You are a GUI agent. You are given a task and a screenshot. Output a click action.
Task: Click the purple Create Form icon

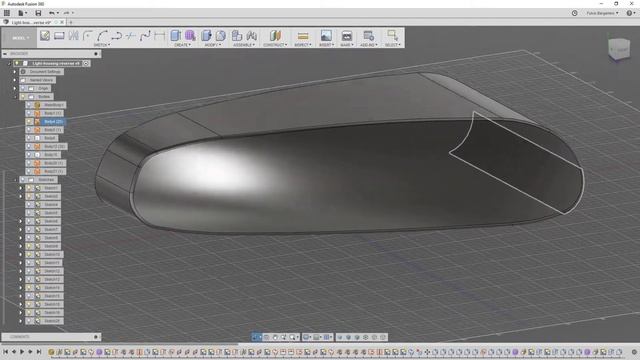(190, 36)
